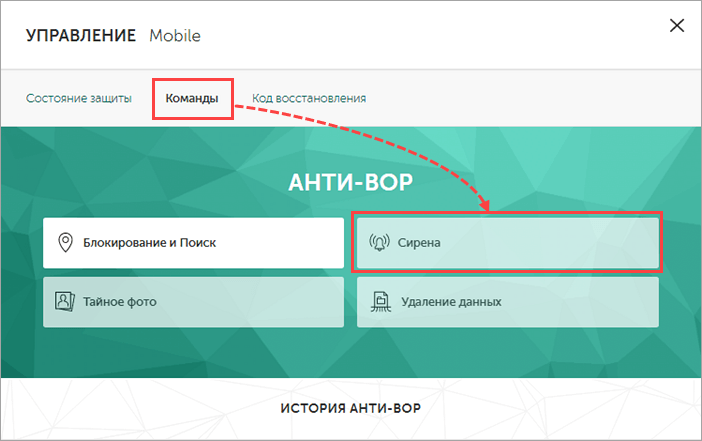Viewport: 702px width, 441px height.
Task: Click the Mobile device name
Action: tap(175, 35)
